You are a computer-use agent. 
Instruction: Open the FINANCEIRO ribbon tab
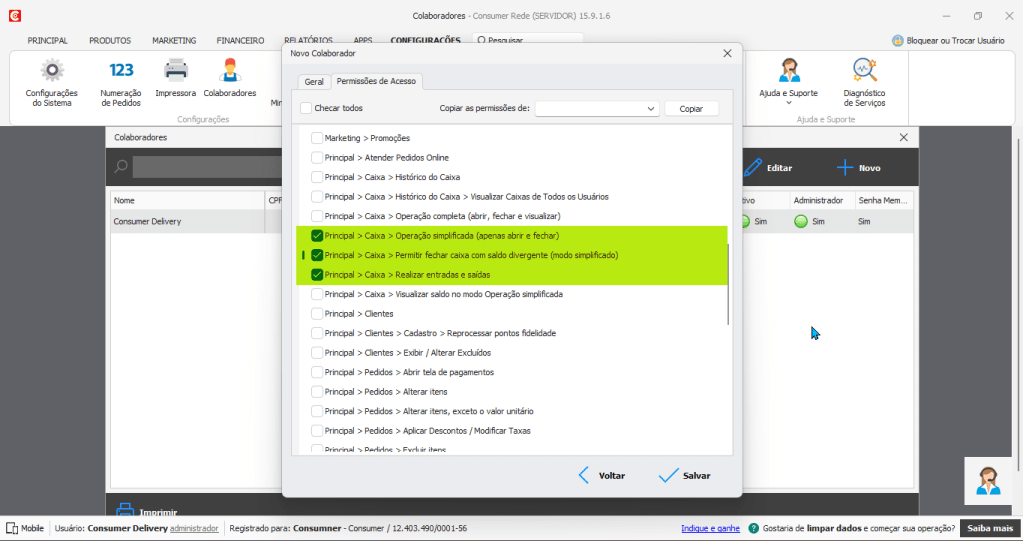coord(241,40)
